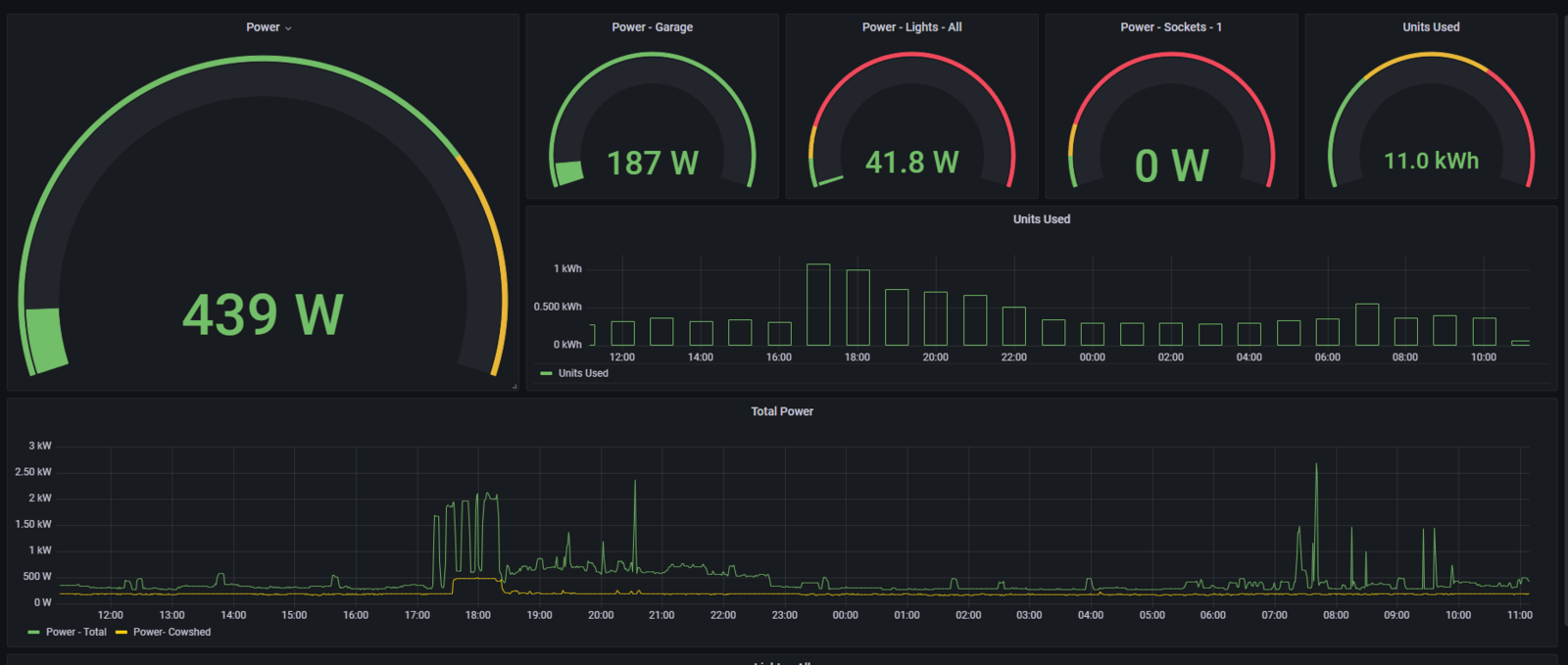This screenshot has width=1568, height=665.
Task: Click the Power - Sockets - 1 panel title
Action: [1170, 27]
